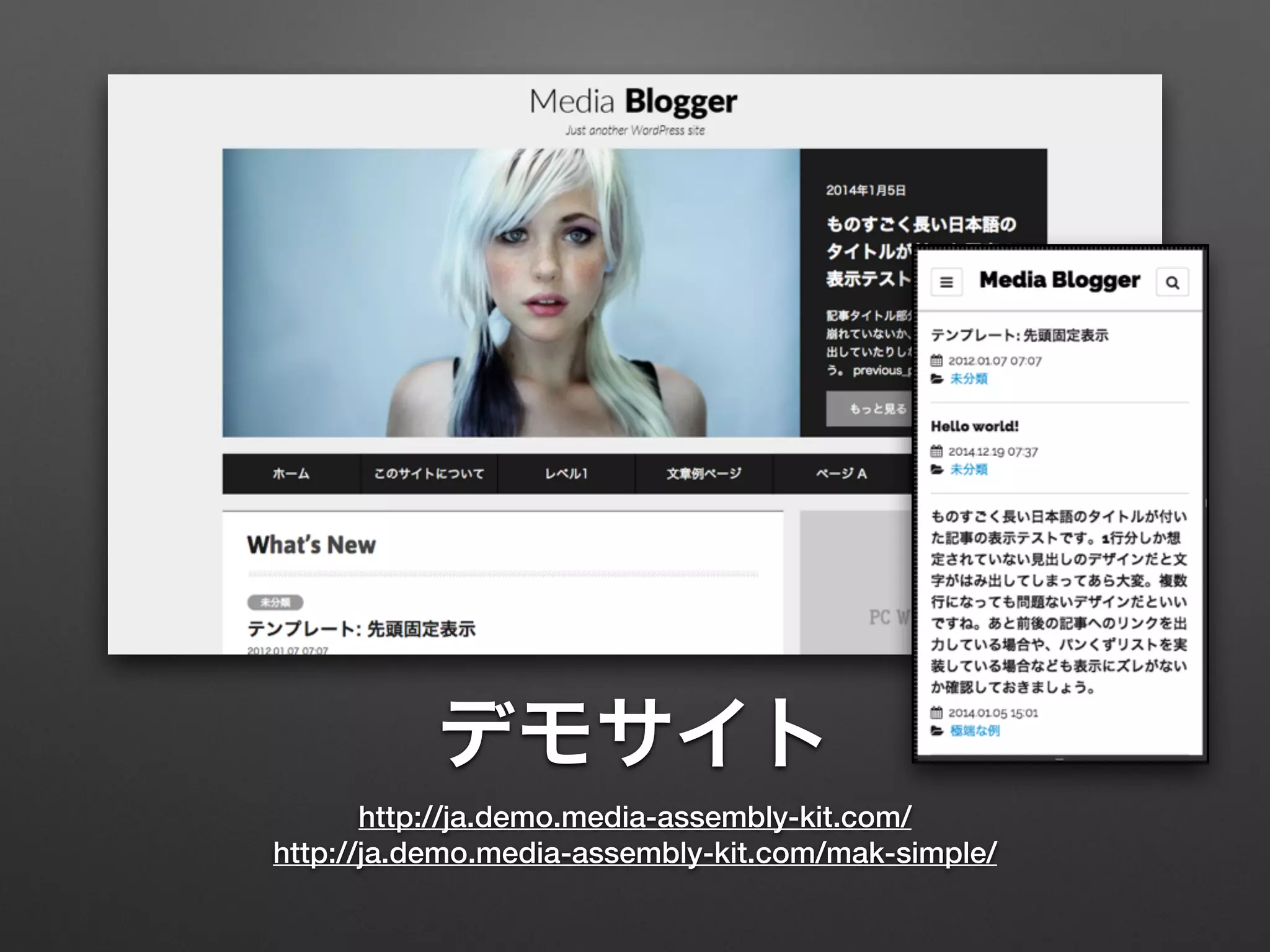
Task: Click the mobile search magnifier icon
Action: pos(1172,283)
